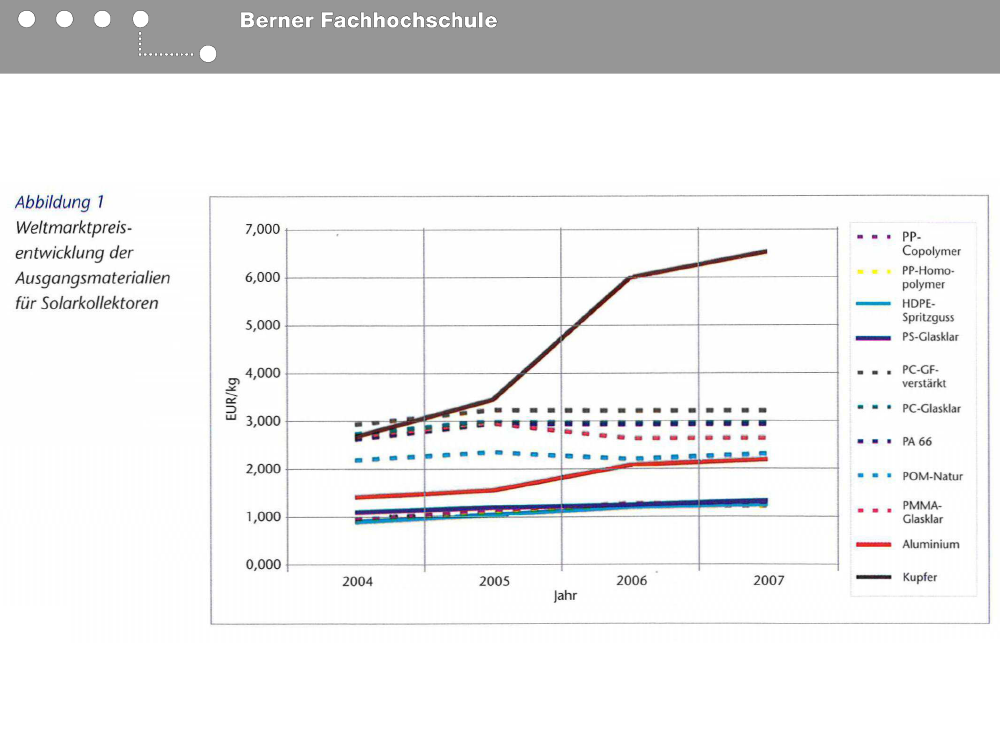Click the teal dashed PC-Glasklar legend swatch

point(874,407)
